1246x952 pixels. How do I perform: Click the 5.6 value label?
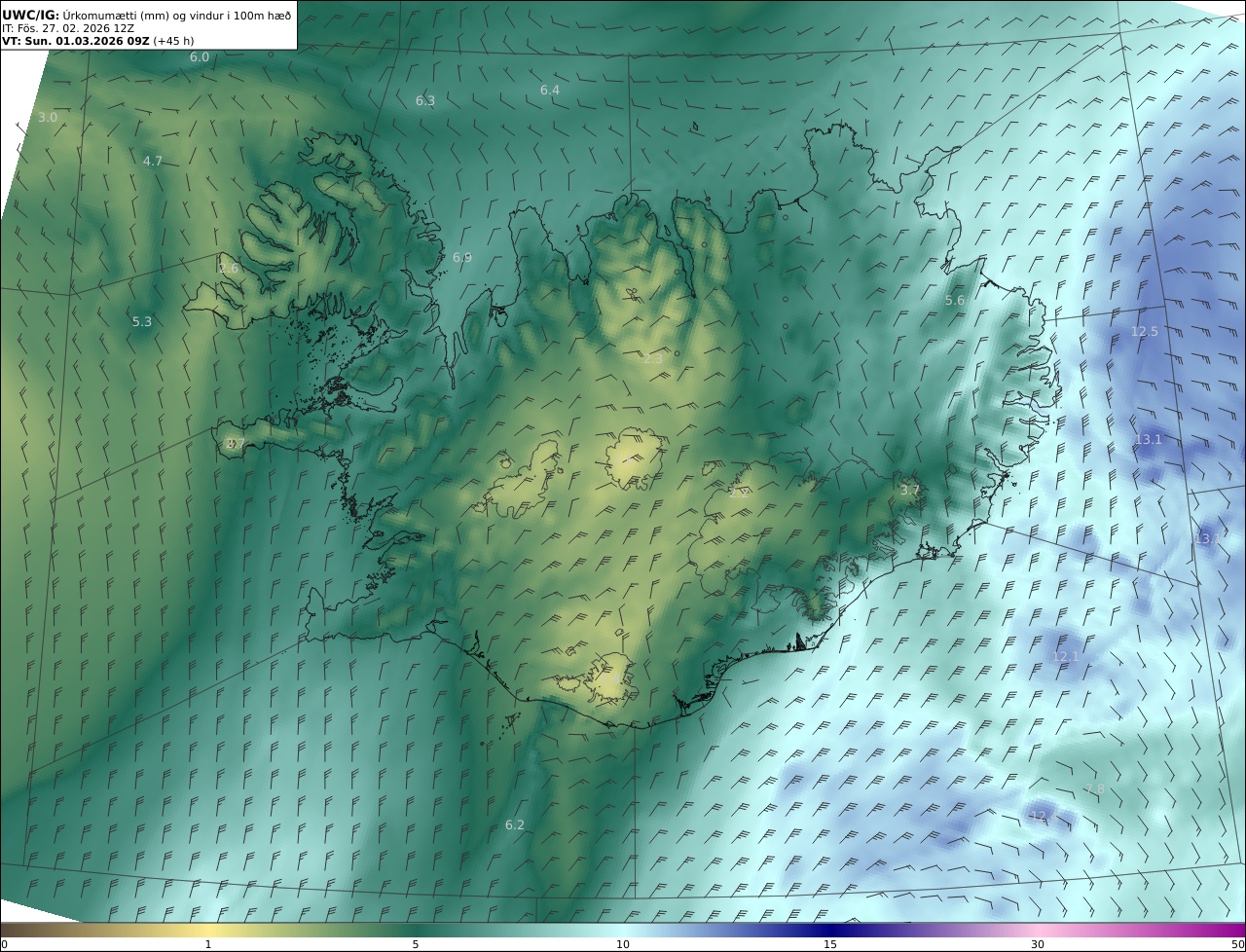click(955, 301)
